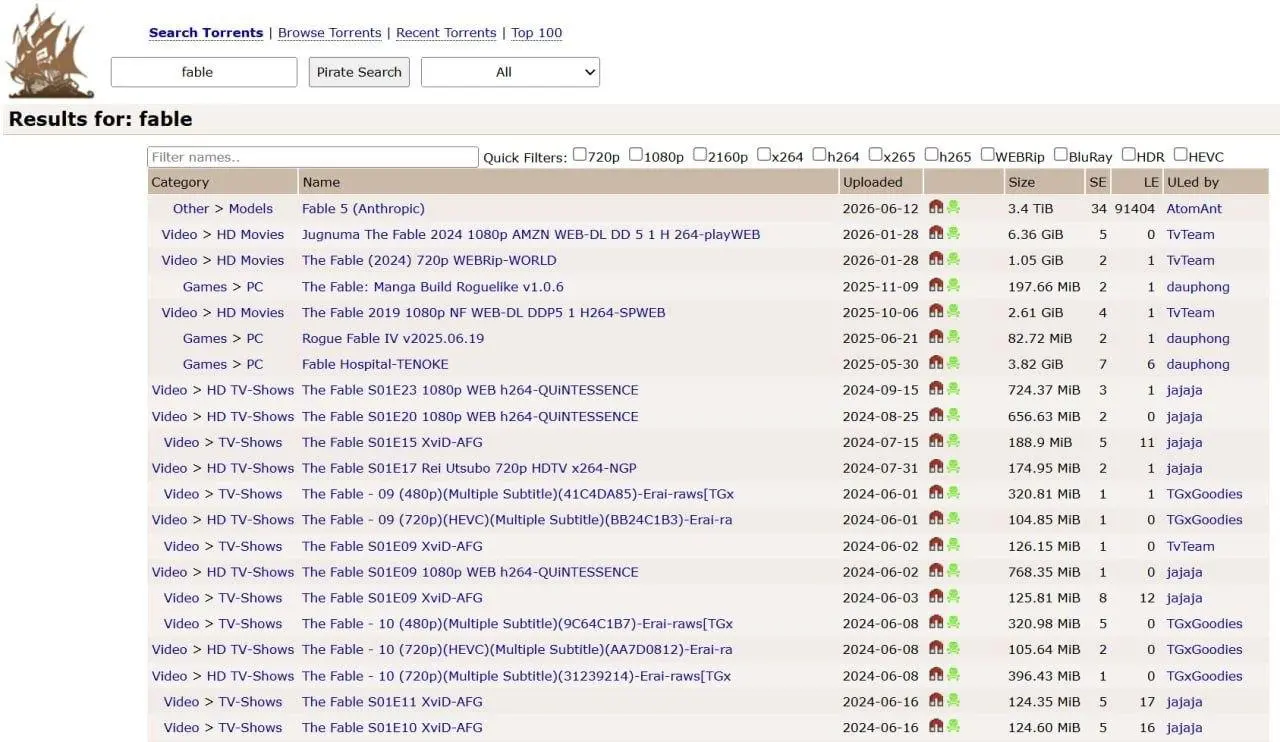Click green skull icon in Rogue Fable IV row
1280x742 pixels.
pos(953,337)
